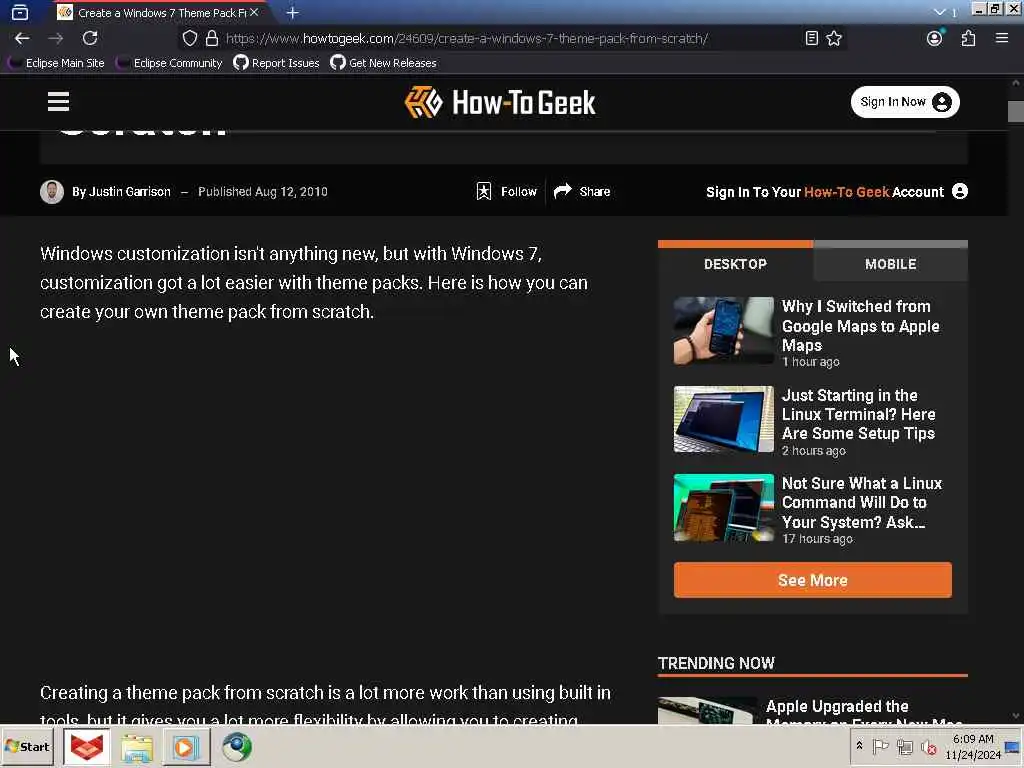
Task: Click the taskbar clock showing 6:09 AM
Action: (x=972, y=746)
